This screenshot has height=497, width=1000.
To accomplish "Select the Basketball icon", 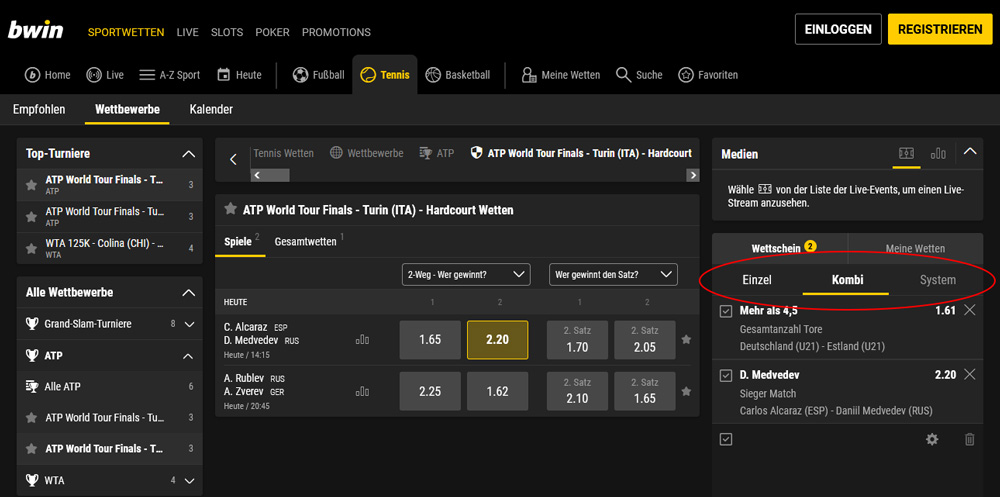I will tap(433, 75).
